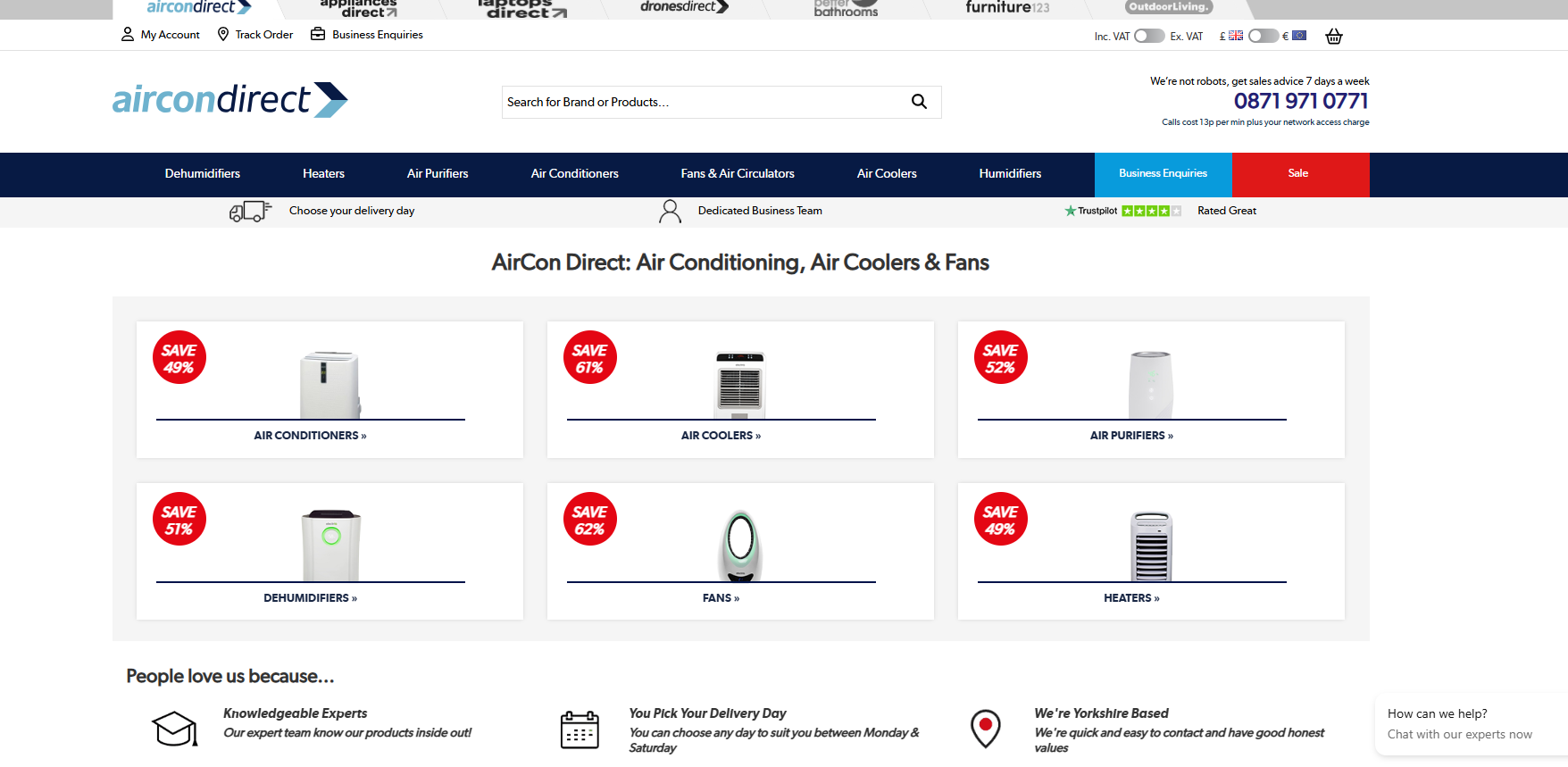The width and height of the screenshot is (1568, 767).
Task: Open the furniture123 site tab
Action: pos(1006,8)
